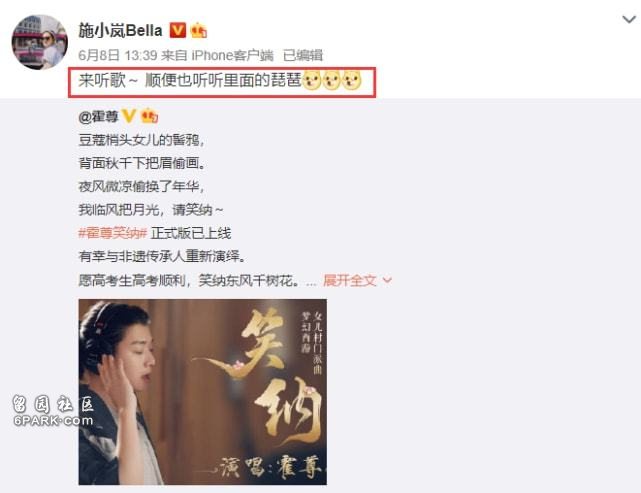The image size is (641, 493).
Task: Click the 已编辑 edited label
Action: click(303, 55)
